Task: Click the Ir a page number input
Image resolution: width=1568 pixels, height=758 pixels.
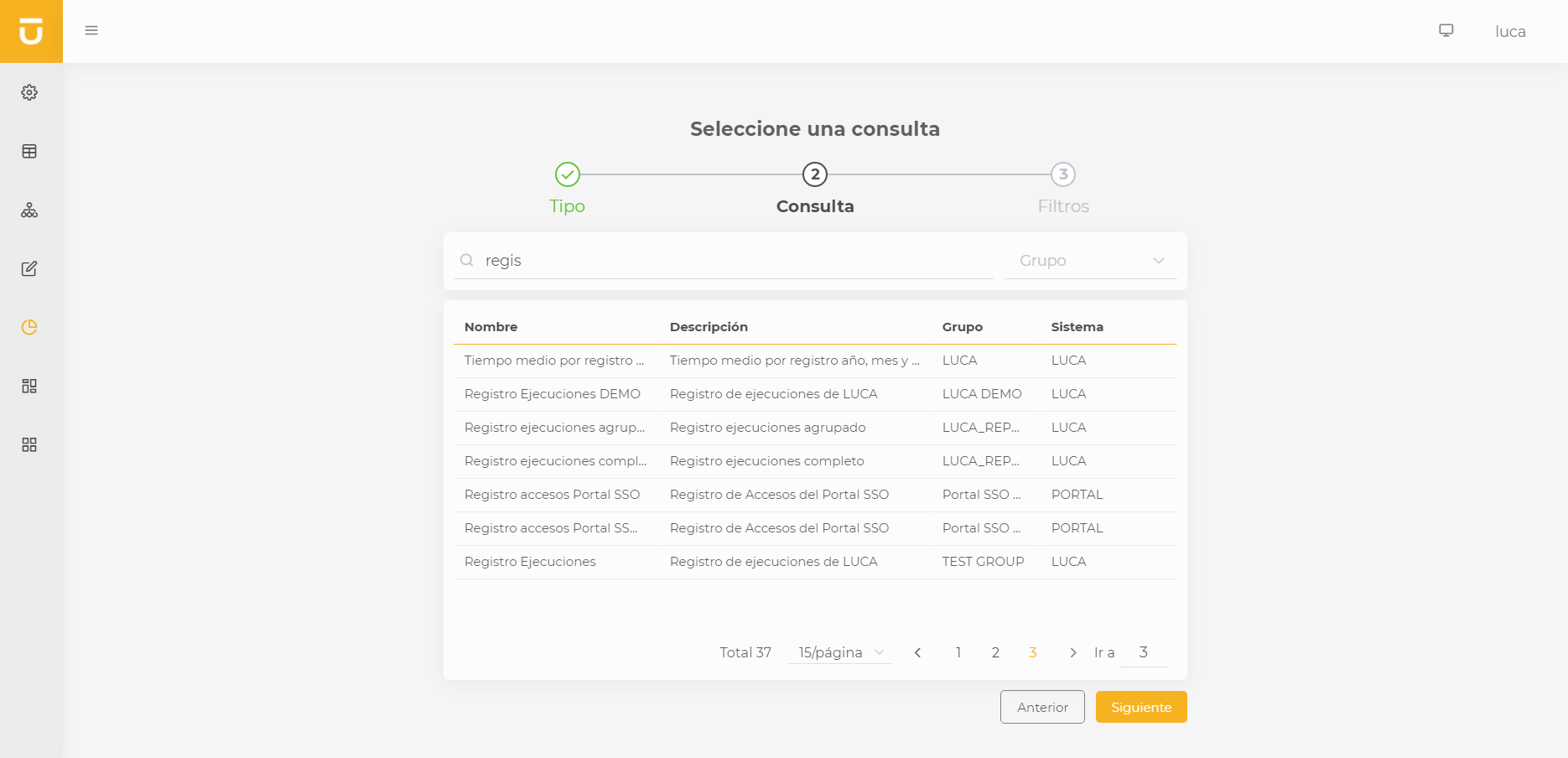Action: click(1144, 652)
